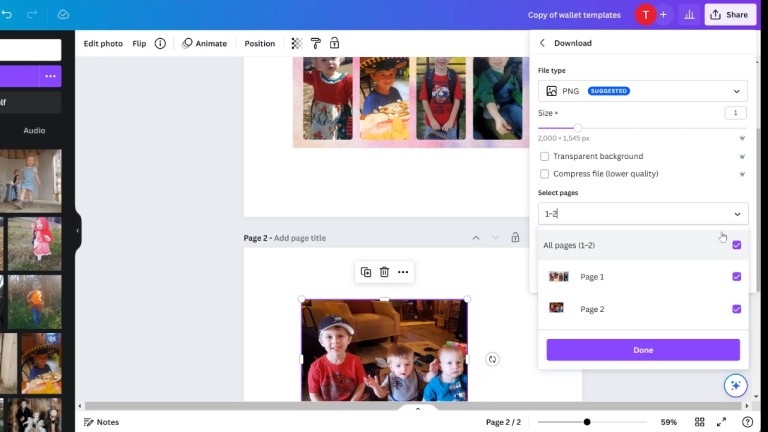Screen dimensions: 768x432
Task: Open the File type PNG dropdown
Action: (642, 91)
